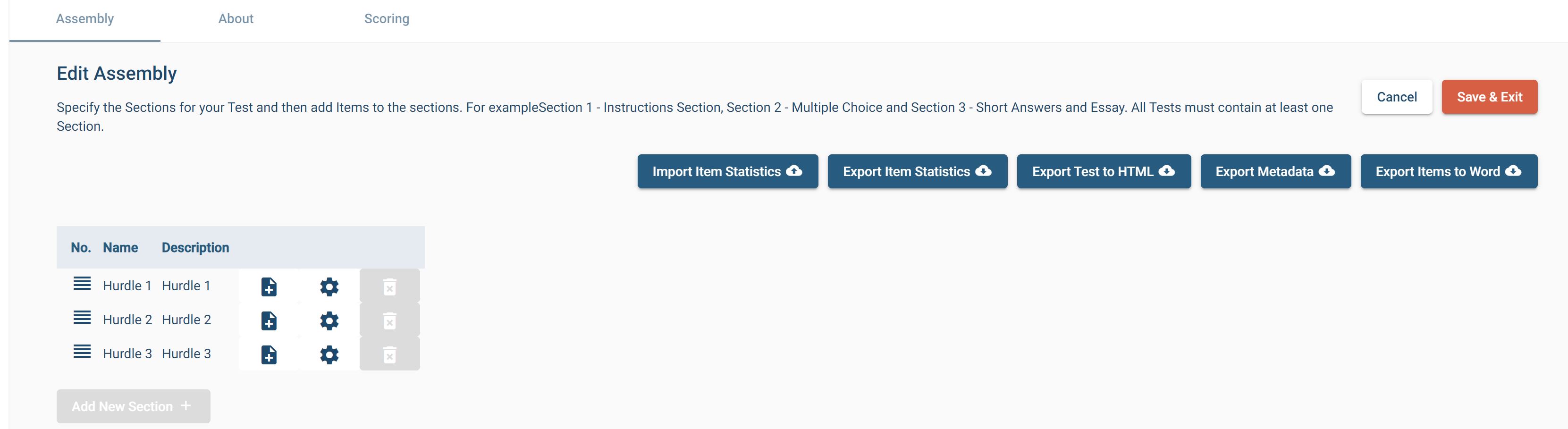The width and height of the screenshot is (1568, 429).
Task: Open settings for the Hurdle 2 section
Action: tap(329, 320)
